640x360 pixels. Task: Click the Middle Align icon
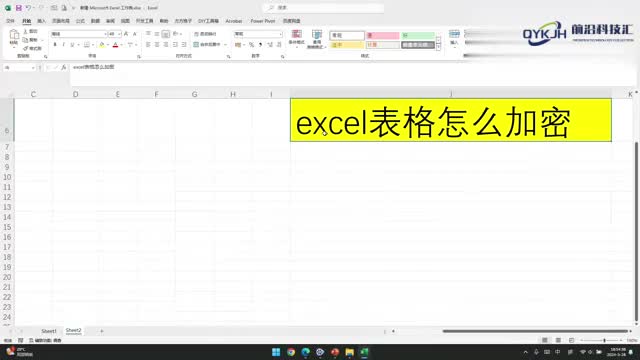point(157,34)
